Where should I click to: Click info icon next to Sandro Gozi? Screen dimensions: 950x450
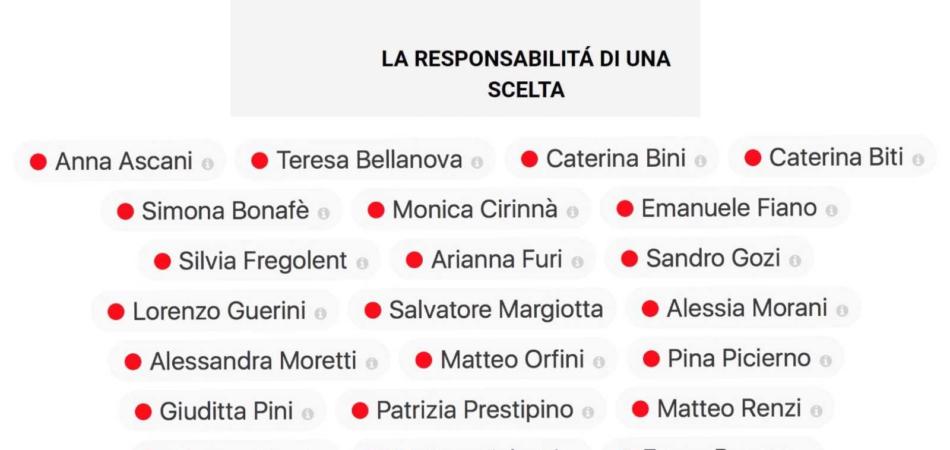click(795, 260)
